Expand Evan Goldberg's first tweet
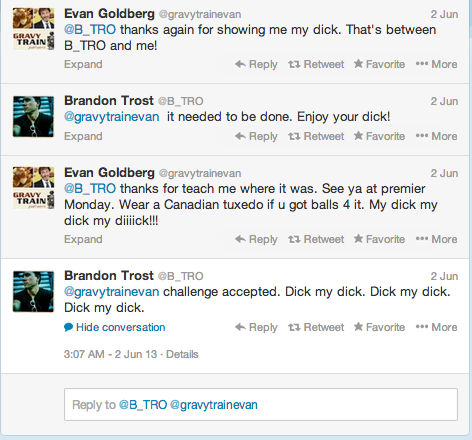The width and height of the screenshot is (472, 440). point(83,64)
